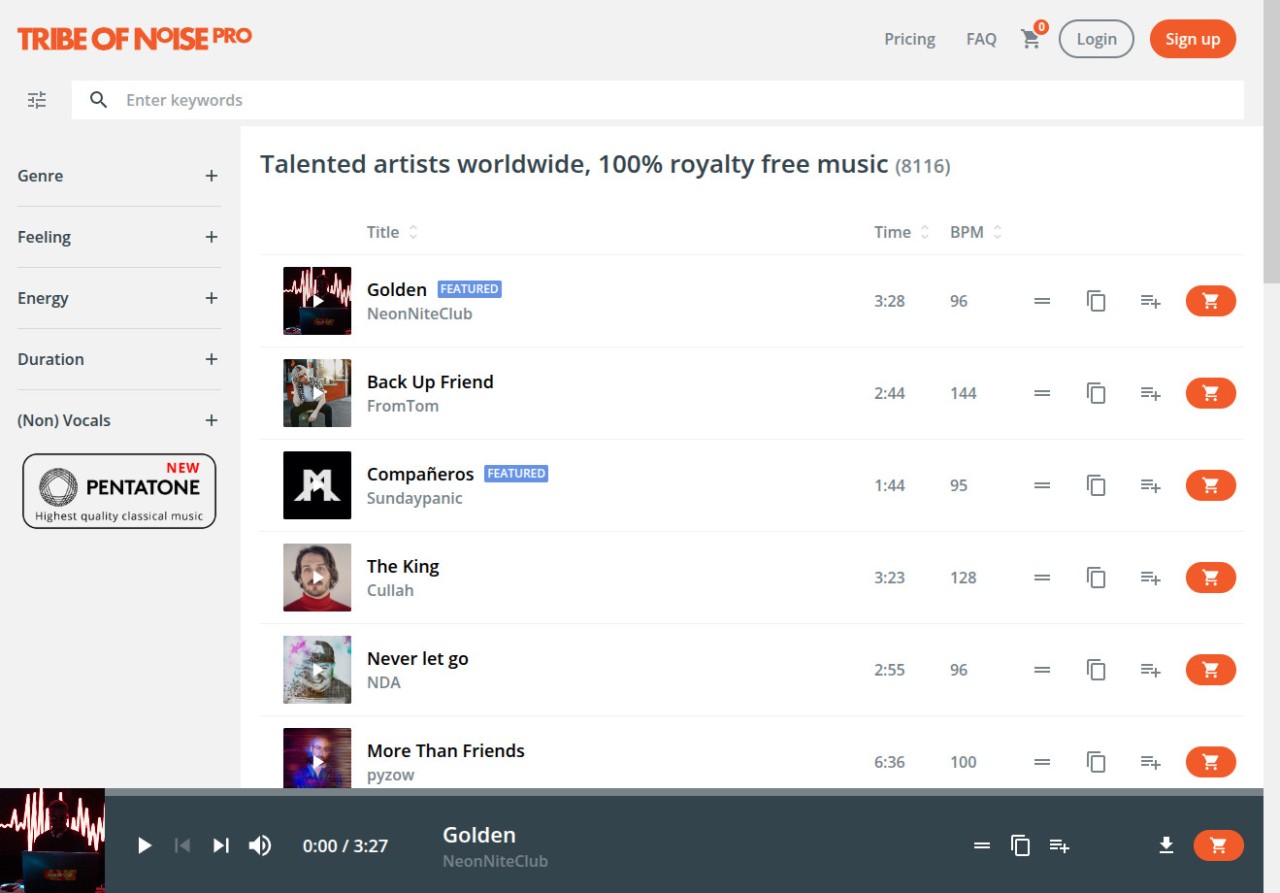Play Golden from the bottom player
1280x893 pixels.
point(144,846)
